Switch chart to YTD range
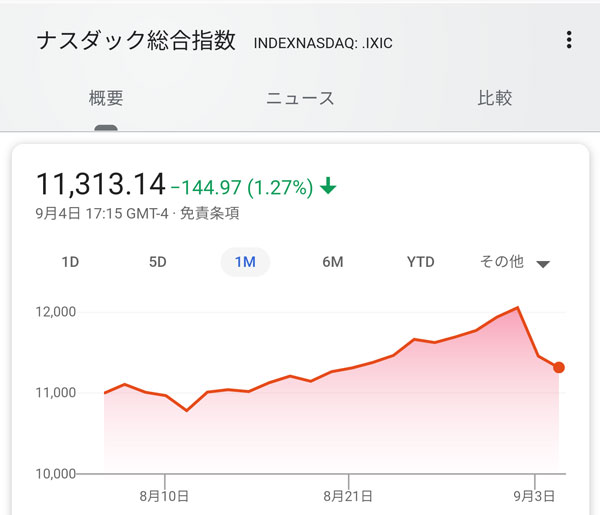 pyautogui.click(x=421, y=262)
